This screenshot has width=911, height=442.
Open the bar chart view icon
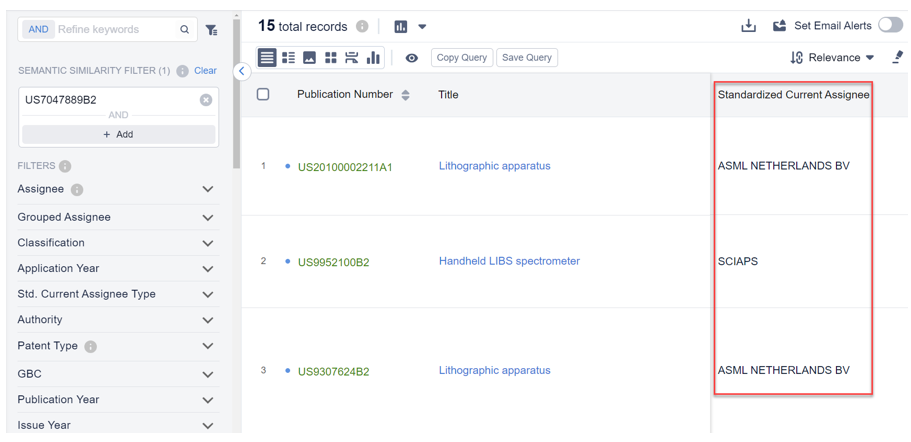coord(373,58)
